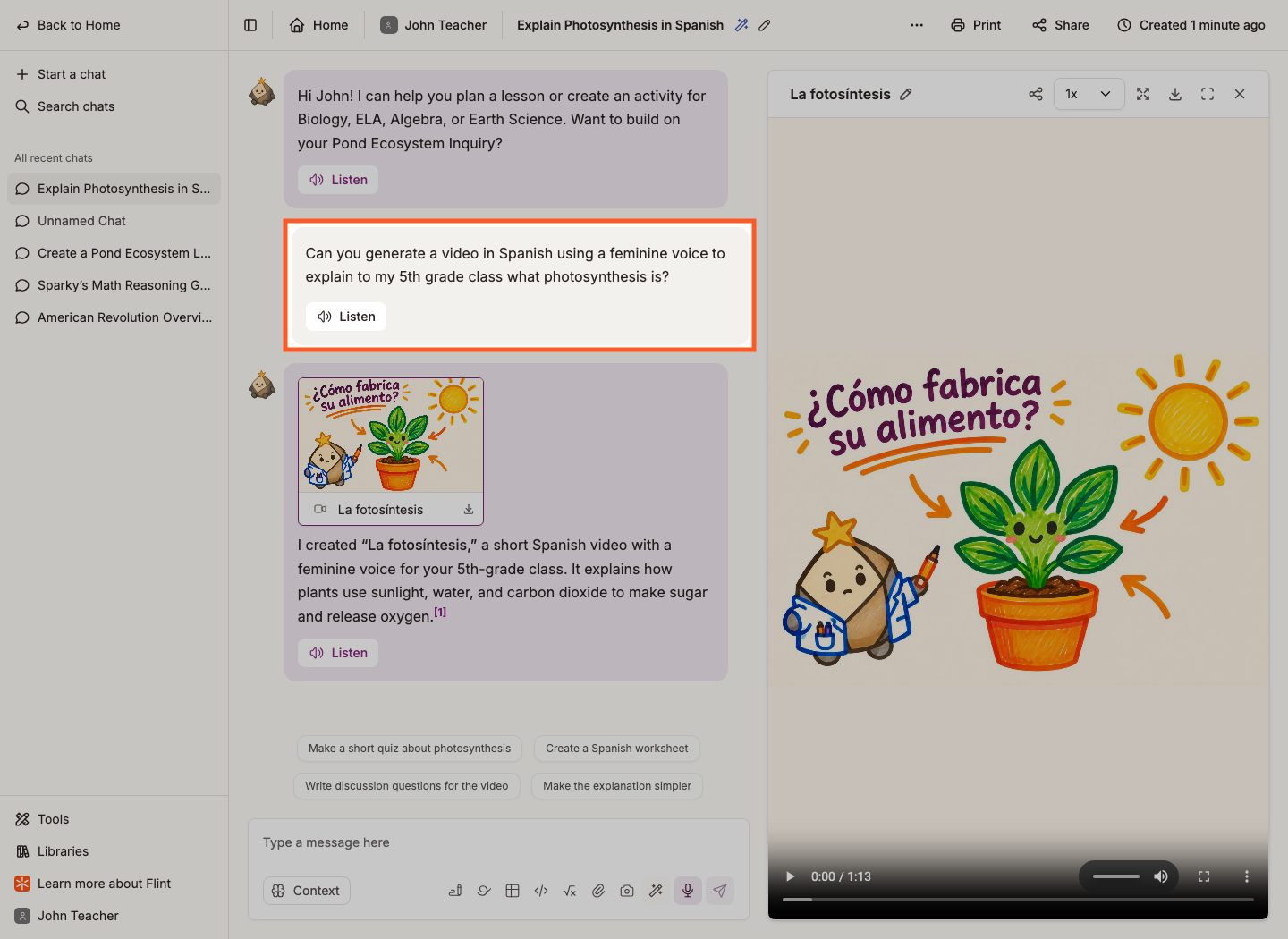Insert math formula via square-root icon
Viewport: 1288px width, 939px height.
coord(570,891)
